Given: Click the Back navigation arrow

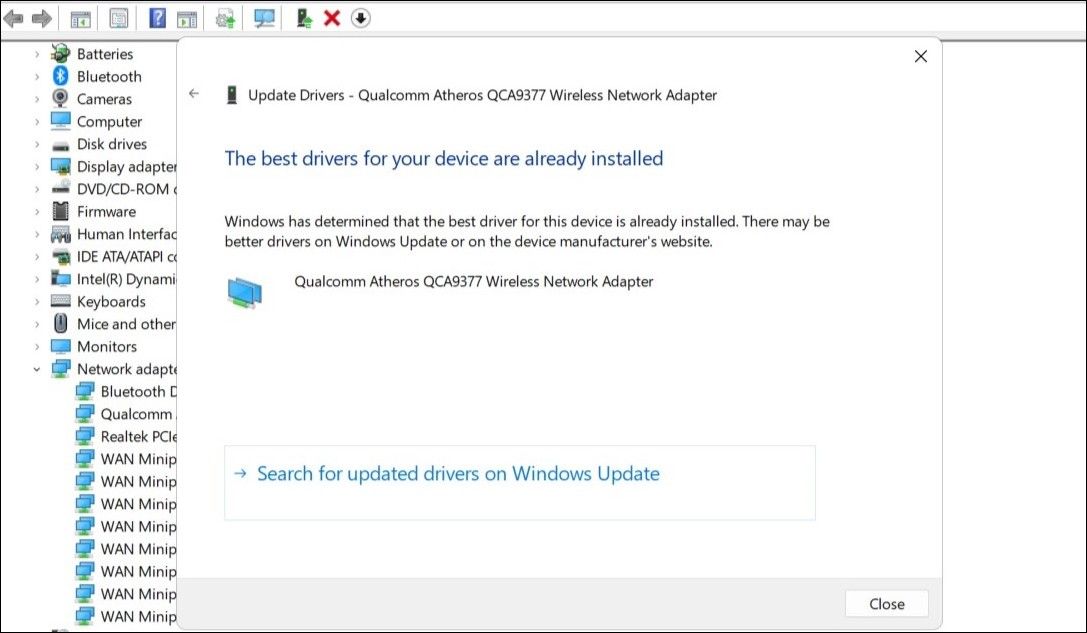Looking at the screenshot, I should [12, 17].
